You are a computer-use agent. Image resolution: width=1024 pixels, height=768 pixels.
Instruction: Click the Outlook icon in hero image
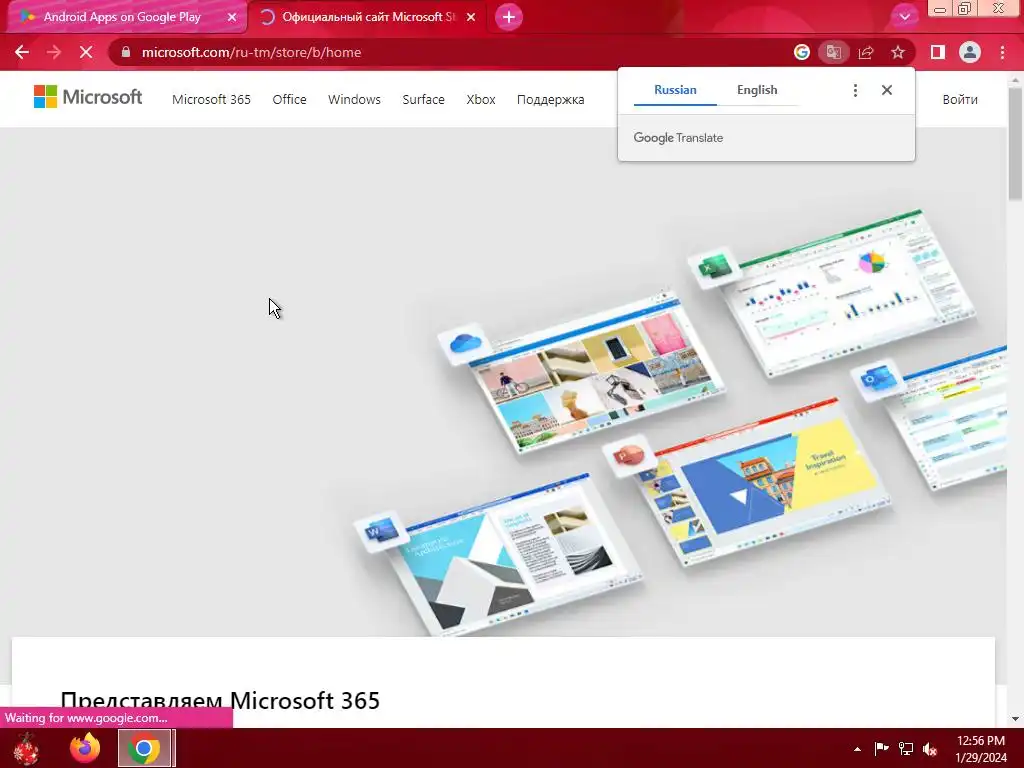pos(876,379)
